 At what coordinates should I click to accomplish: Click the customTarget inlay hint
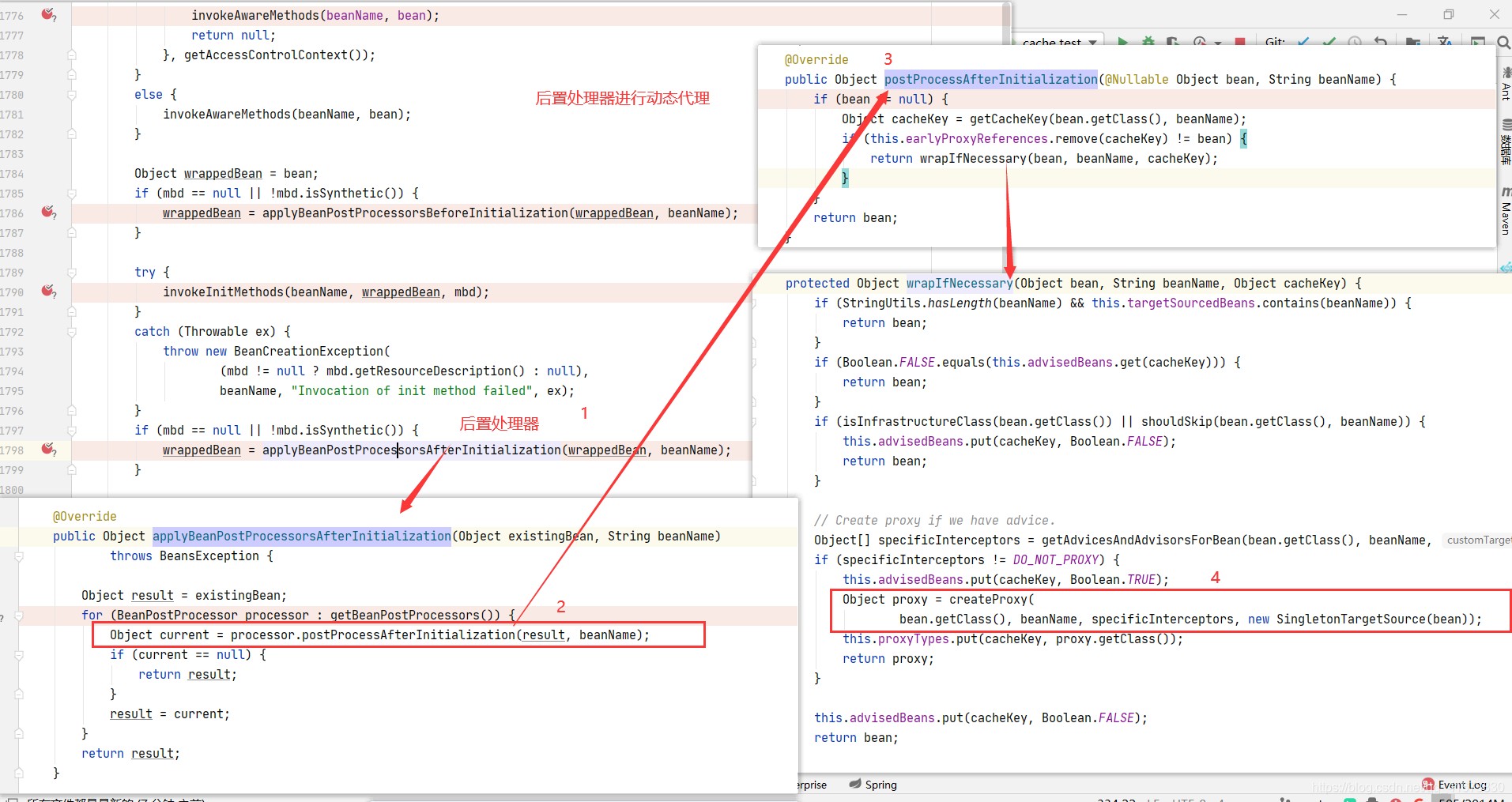(1478, 540)
